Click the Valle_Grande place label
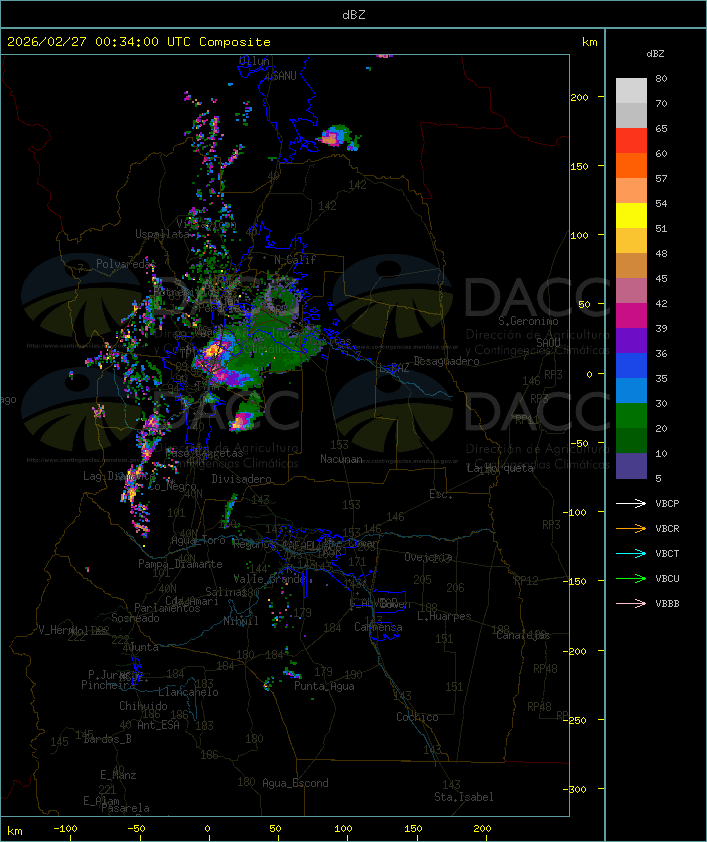This screenshot has width=707, height=842. click(269, 579)
